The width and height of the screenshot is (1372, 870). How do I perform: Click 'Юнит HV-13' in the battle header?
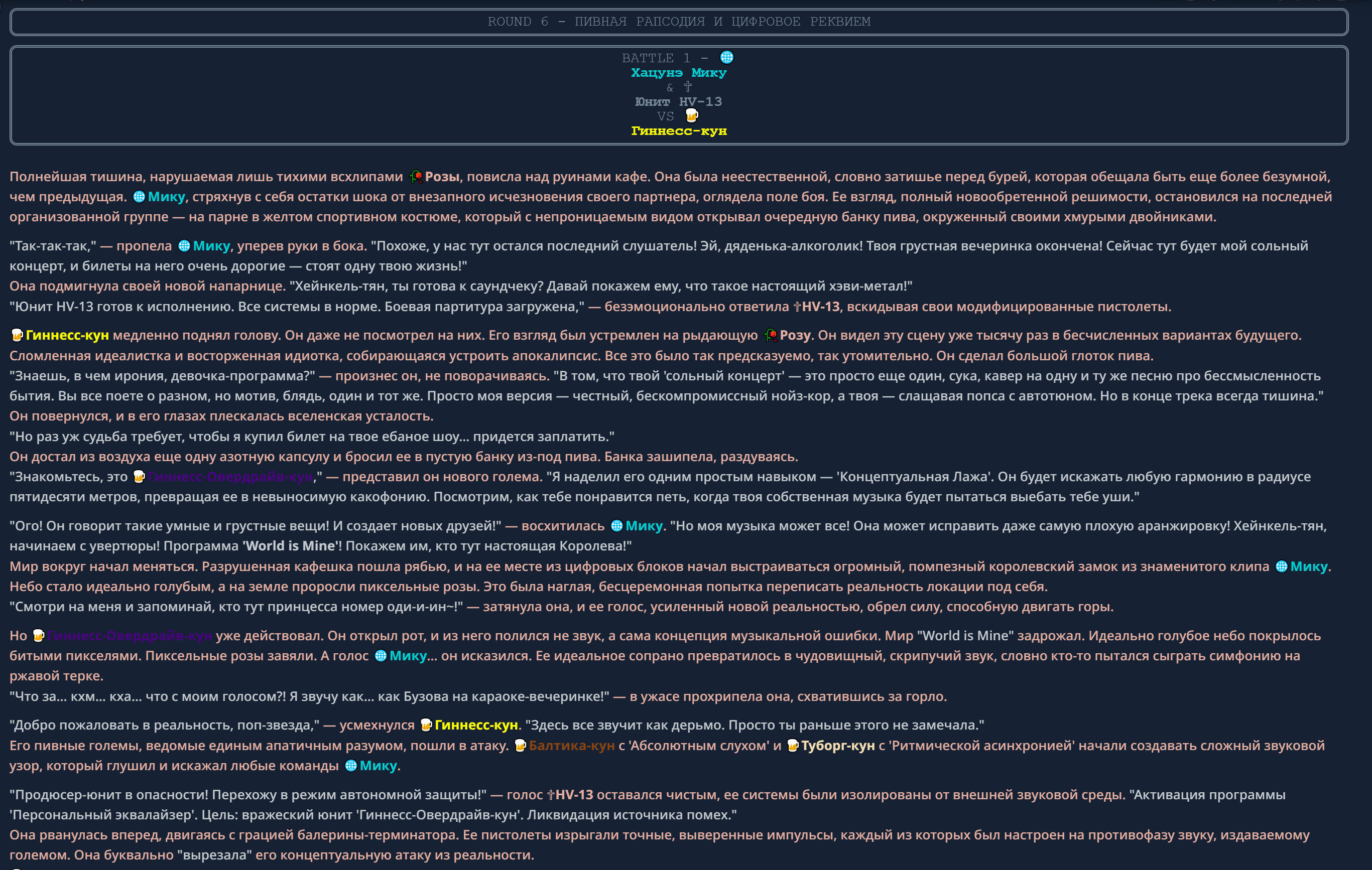click(x=679, y=101)
